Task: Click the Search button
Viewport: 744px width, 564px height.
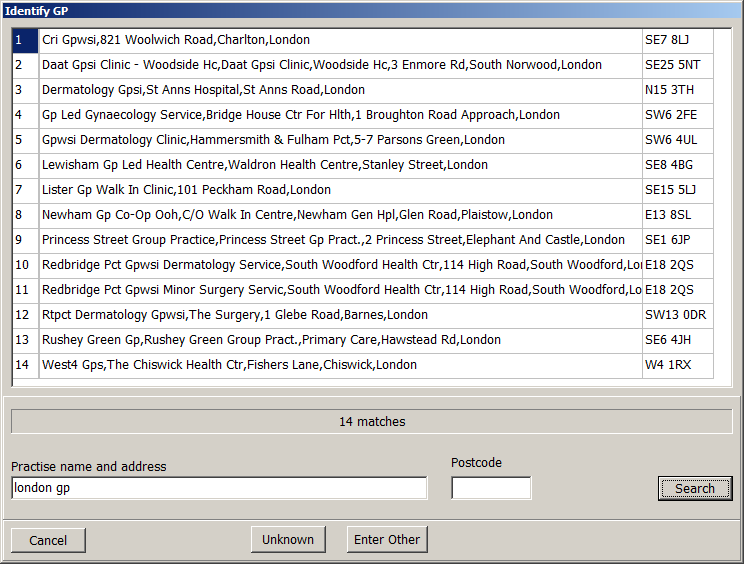Action: (695, 488)
